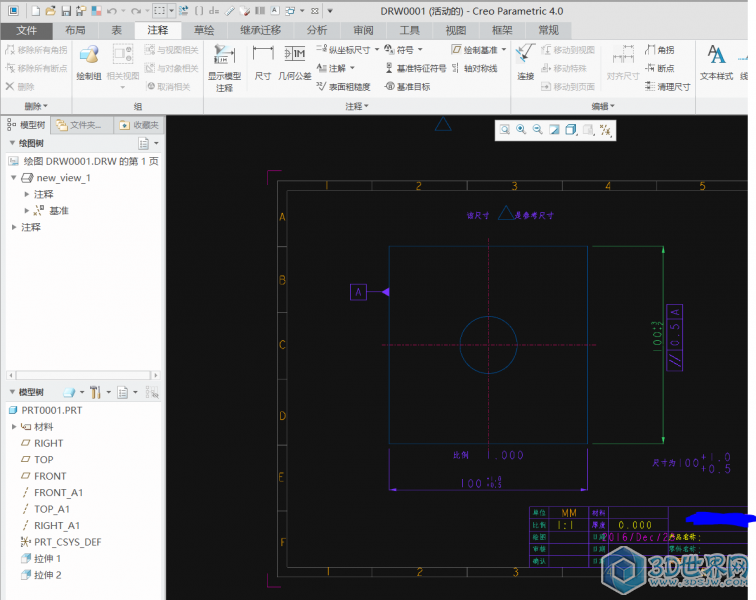Click the repaint icon in graphics toolbar
The width and height of the screenshot is (756, 600).
tap(554, 129)
